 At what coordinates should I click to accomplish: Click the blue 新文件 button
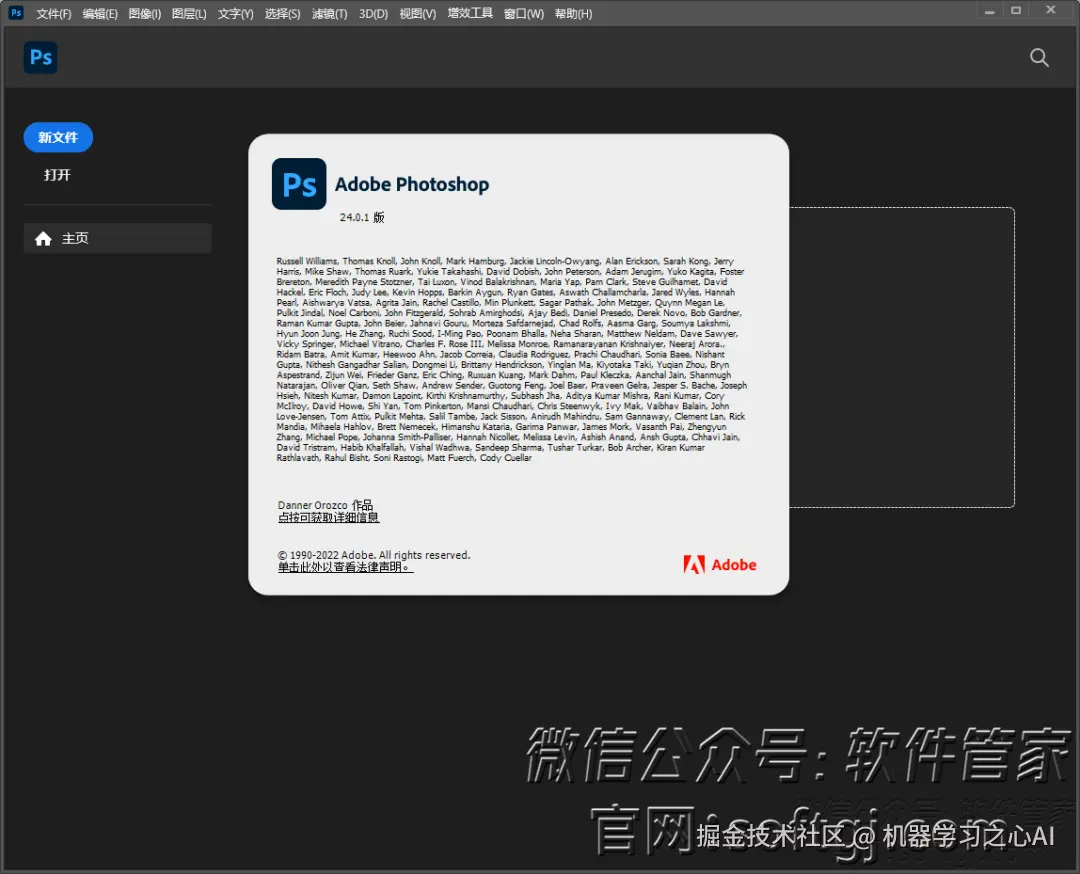(58, 137)
